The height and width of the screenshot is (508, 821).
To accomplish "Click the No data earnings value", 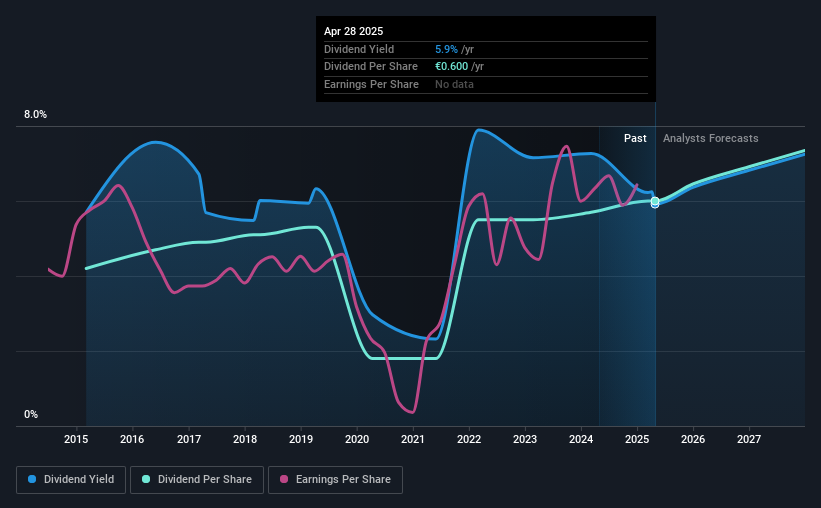I will point(454,84).
